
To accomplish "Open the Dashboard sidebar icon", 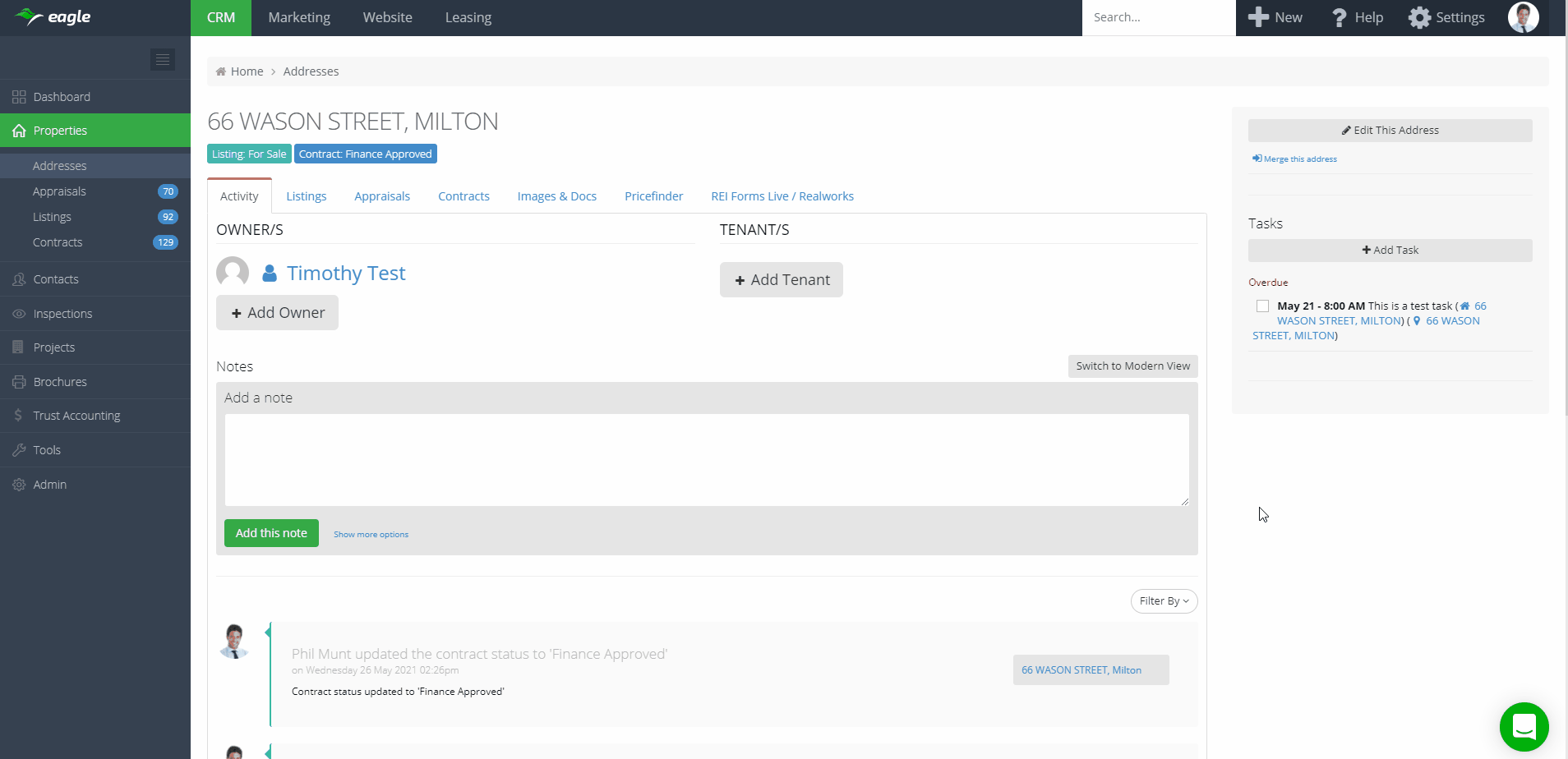I will tap(19, 97).
